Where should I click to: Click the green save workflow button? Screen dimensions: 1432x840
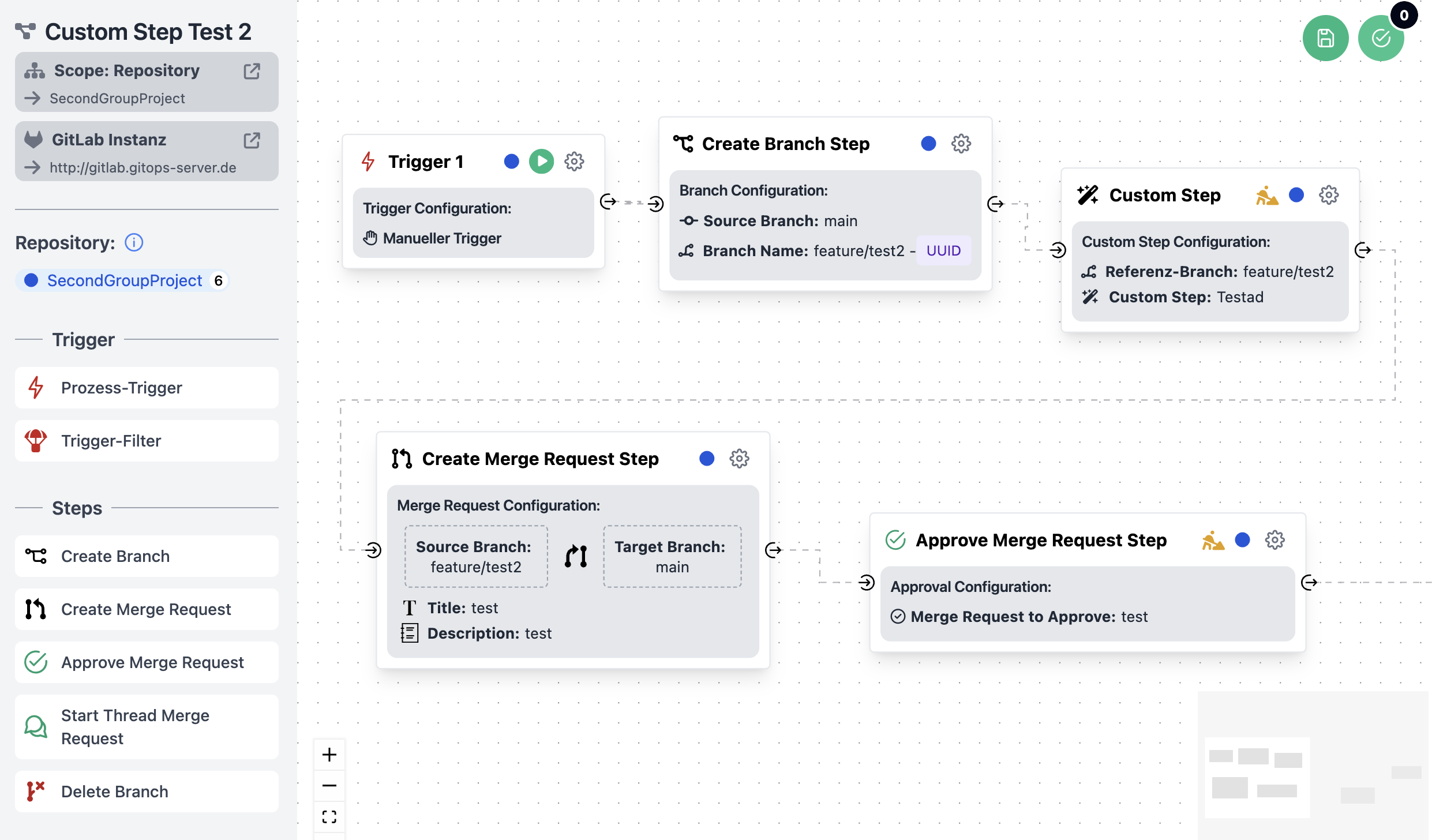(1325, 39)
